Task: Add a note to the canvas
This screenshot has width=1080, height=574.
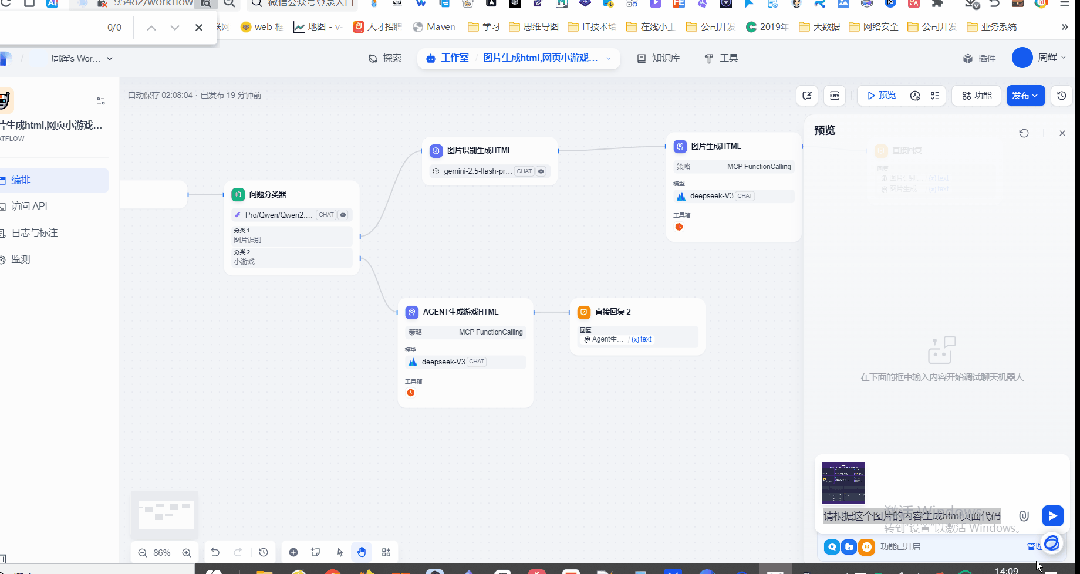Action: [x=316, y=553]
